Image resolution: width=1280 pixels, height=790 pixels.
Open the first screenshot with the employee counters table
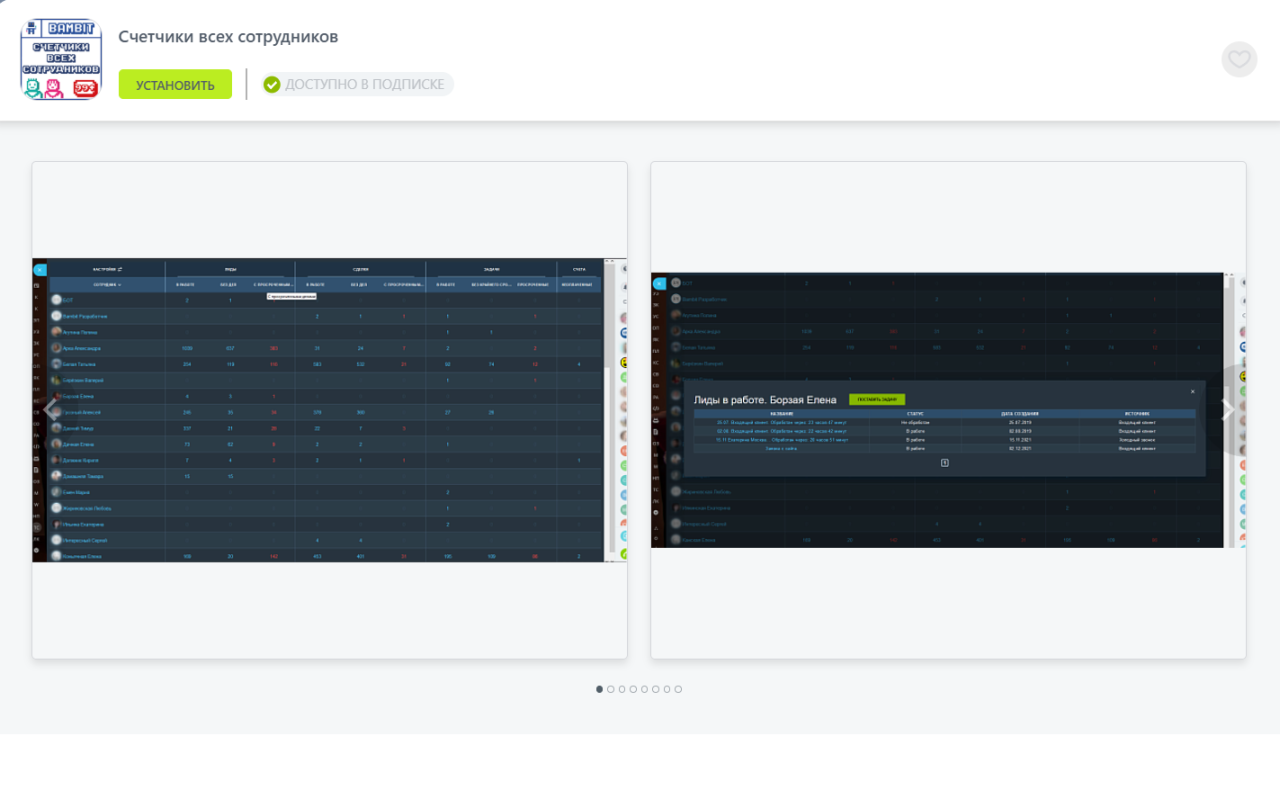330,410
